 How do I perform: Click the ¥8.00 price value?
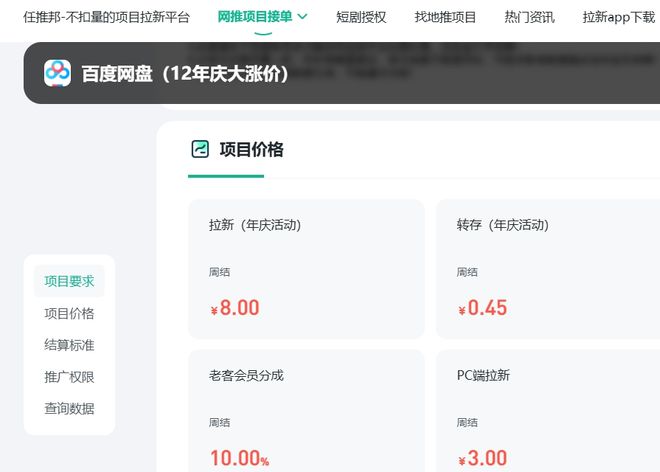coord(235,308)
